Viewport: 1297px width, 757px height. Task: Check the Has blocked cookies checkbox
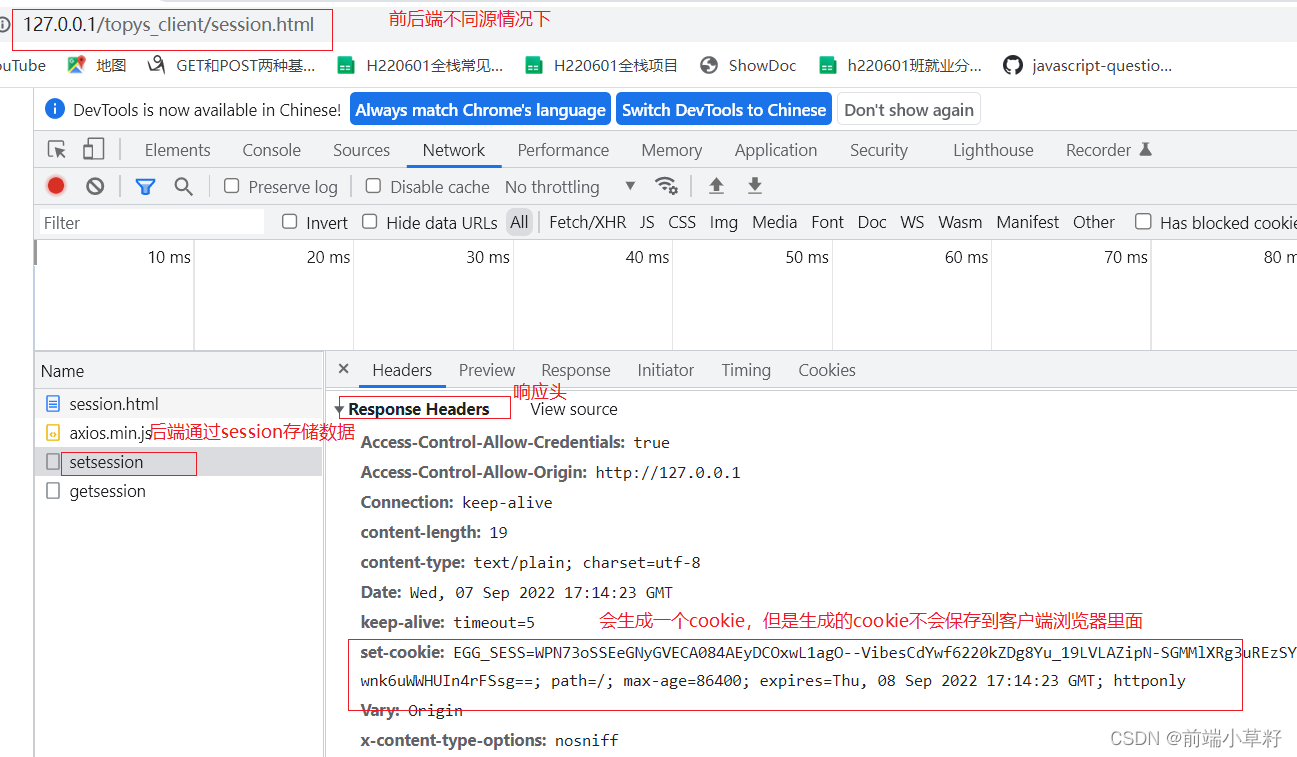(1143, 222)
